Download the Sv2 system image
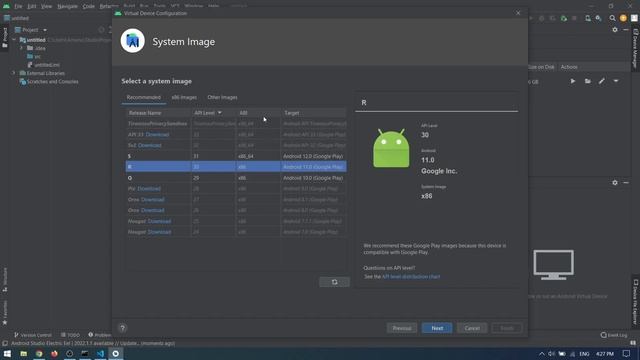The width and height of the screenshot is (640, 360). tap(149, 145)
